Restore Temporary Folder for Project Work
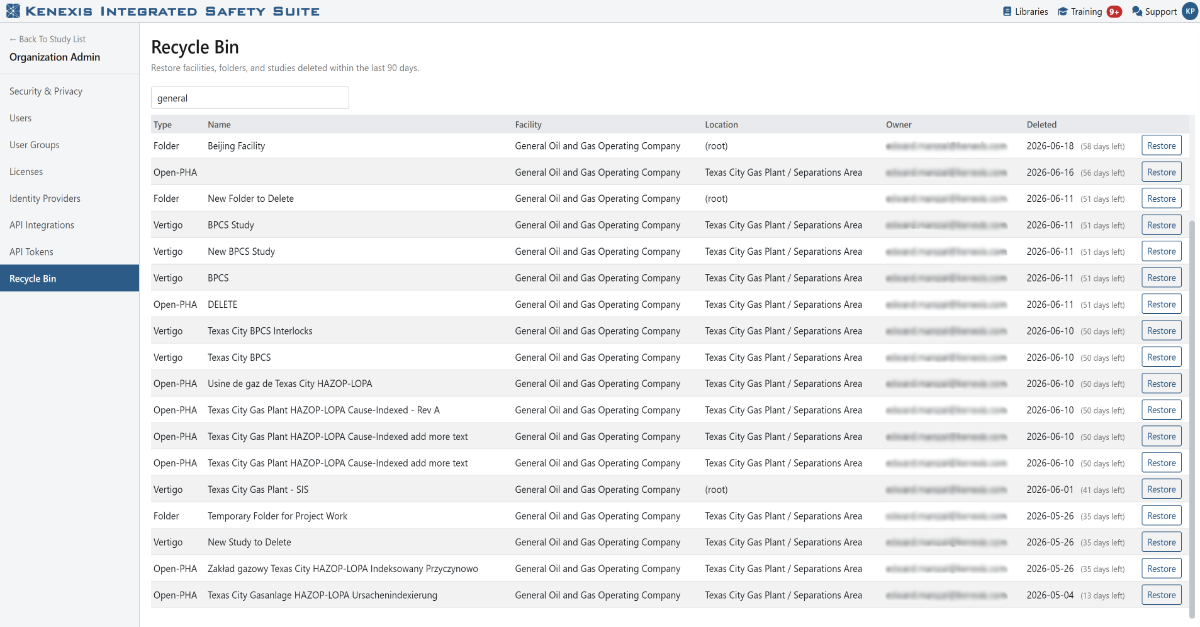This screenshot has height=627, width=1200. (x=1161, y=516)
